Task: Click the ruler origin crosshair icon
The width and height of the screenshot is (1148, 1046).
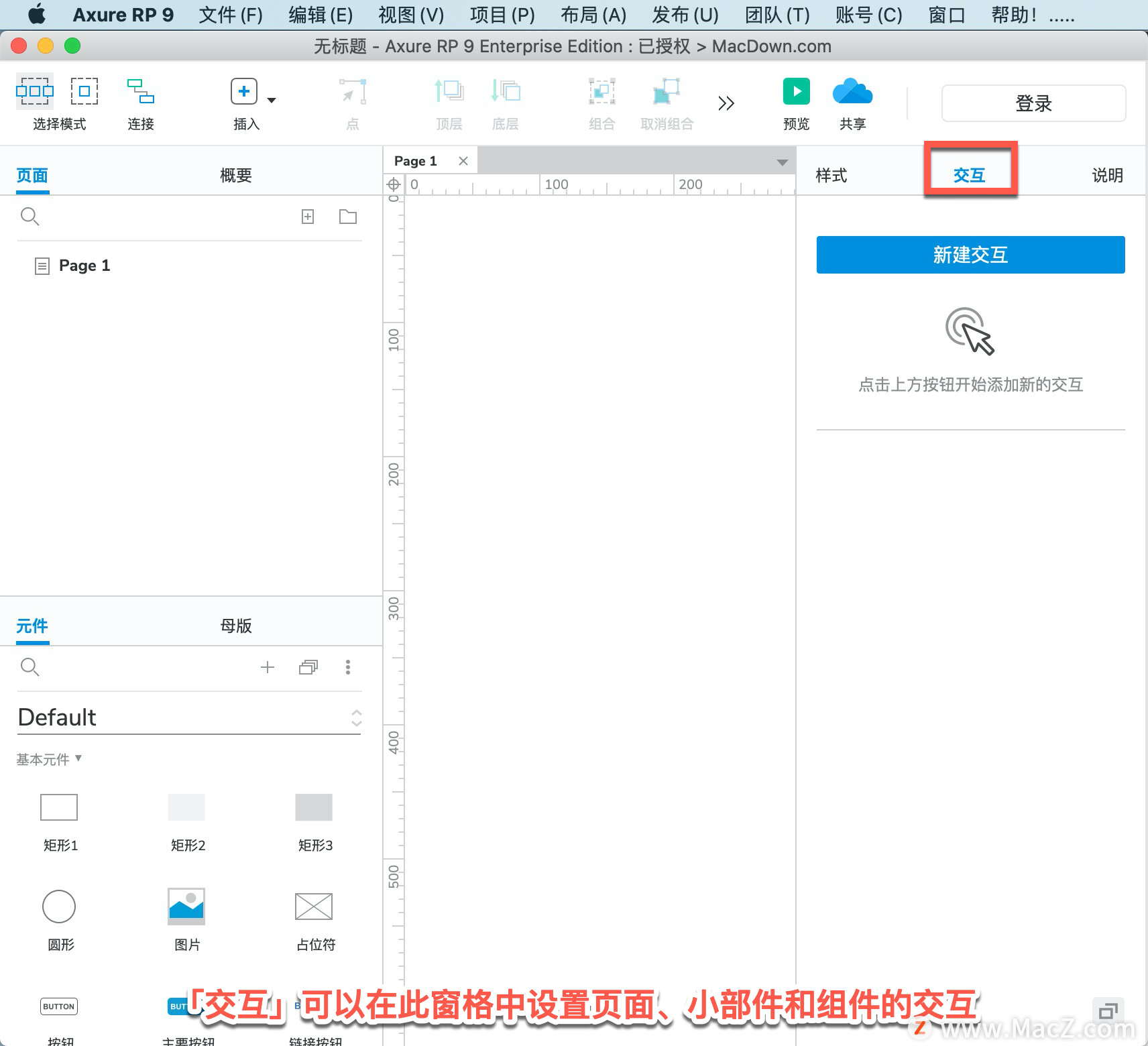Action: [394, 184]
